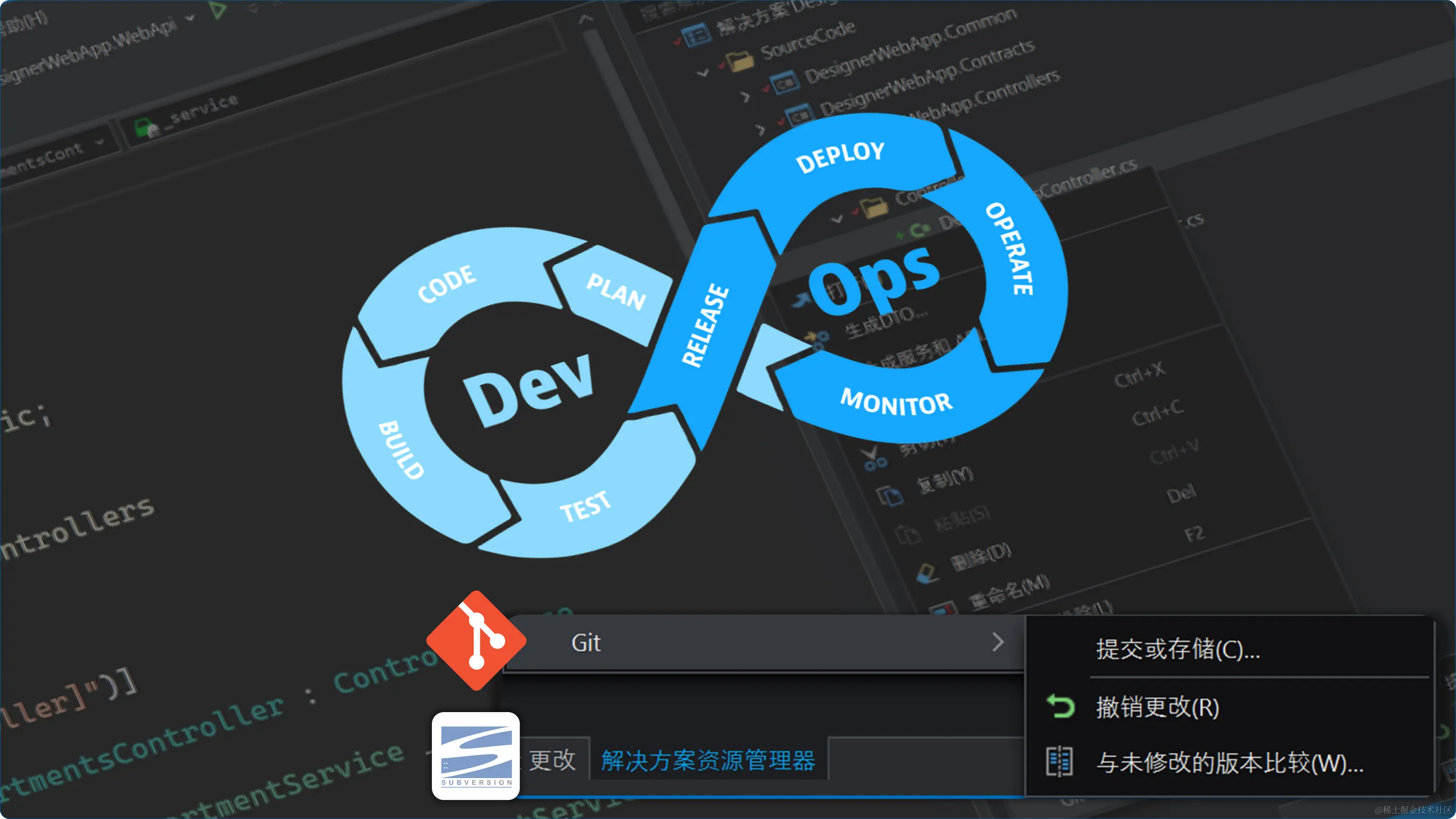Choose 撤销更改(R) from the Git submenu
This screenshot has width=1456, height=819.
pos(1157,707)
